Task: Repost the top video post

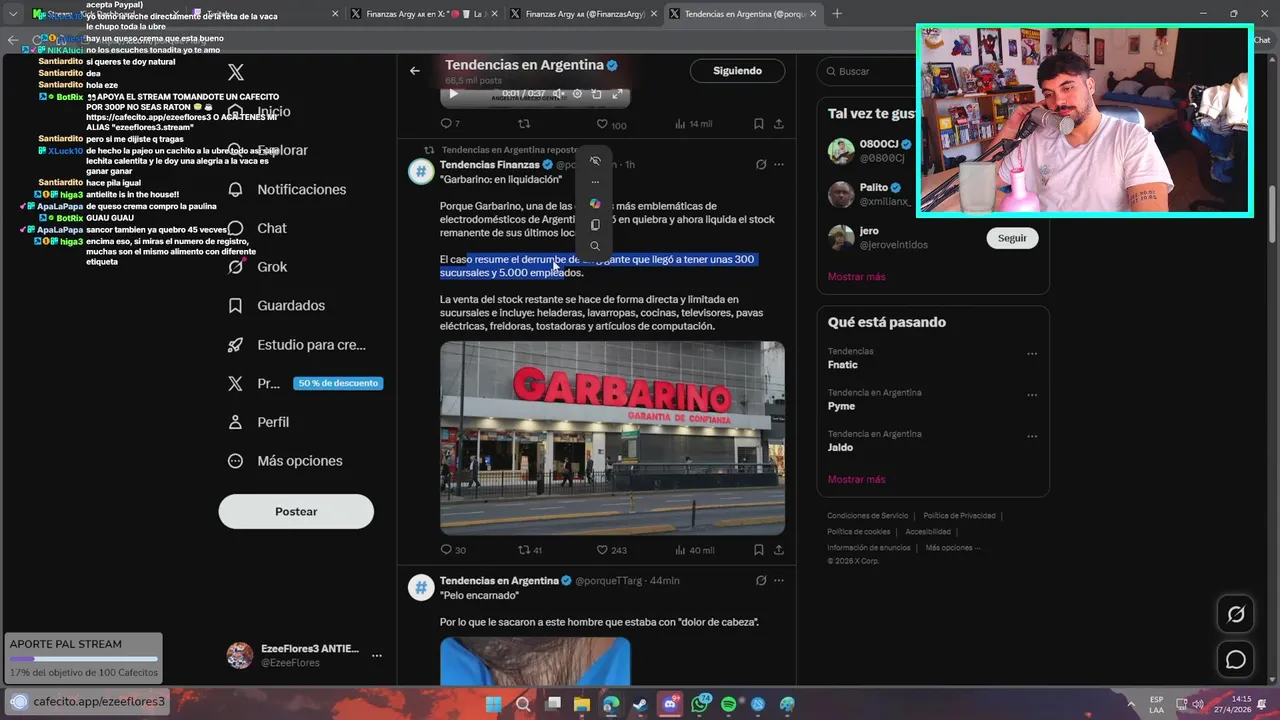Action: click(x=523, y=124)
